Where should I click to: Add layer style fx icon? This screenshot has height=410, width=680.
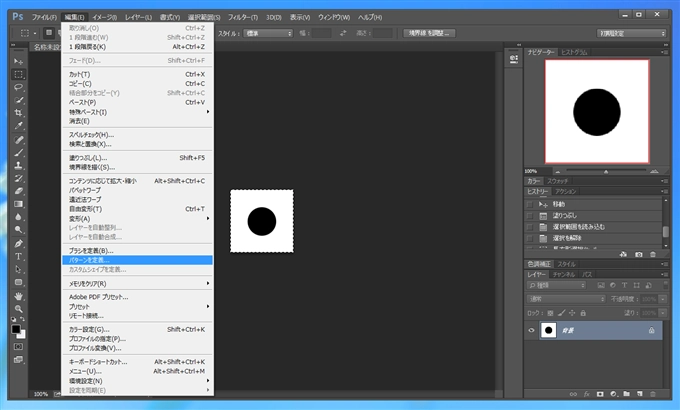coord(586,394)
